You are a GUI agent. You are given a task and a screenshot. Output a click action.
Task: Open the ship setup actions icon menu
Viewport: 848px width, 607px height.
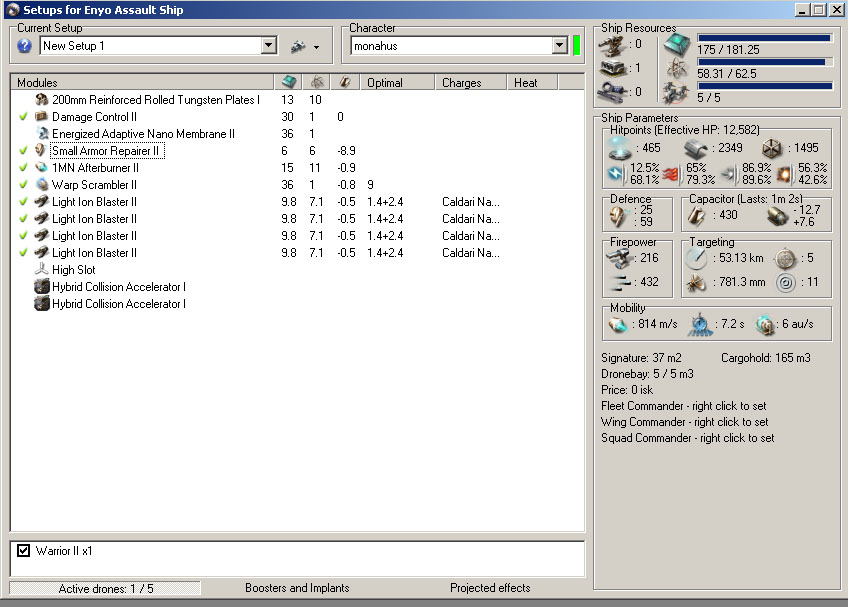[298, 47]
